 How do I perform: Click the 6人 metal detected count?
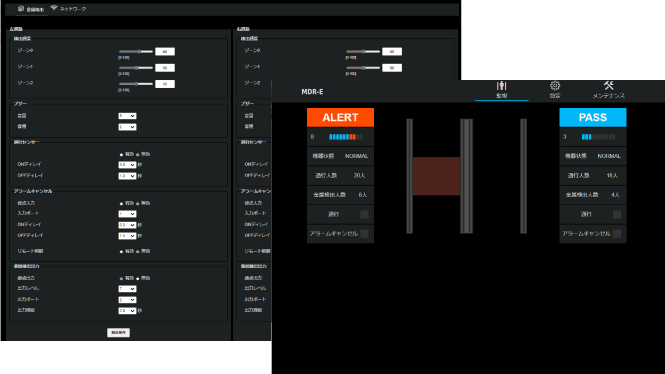(x=363, y=195)
